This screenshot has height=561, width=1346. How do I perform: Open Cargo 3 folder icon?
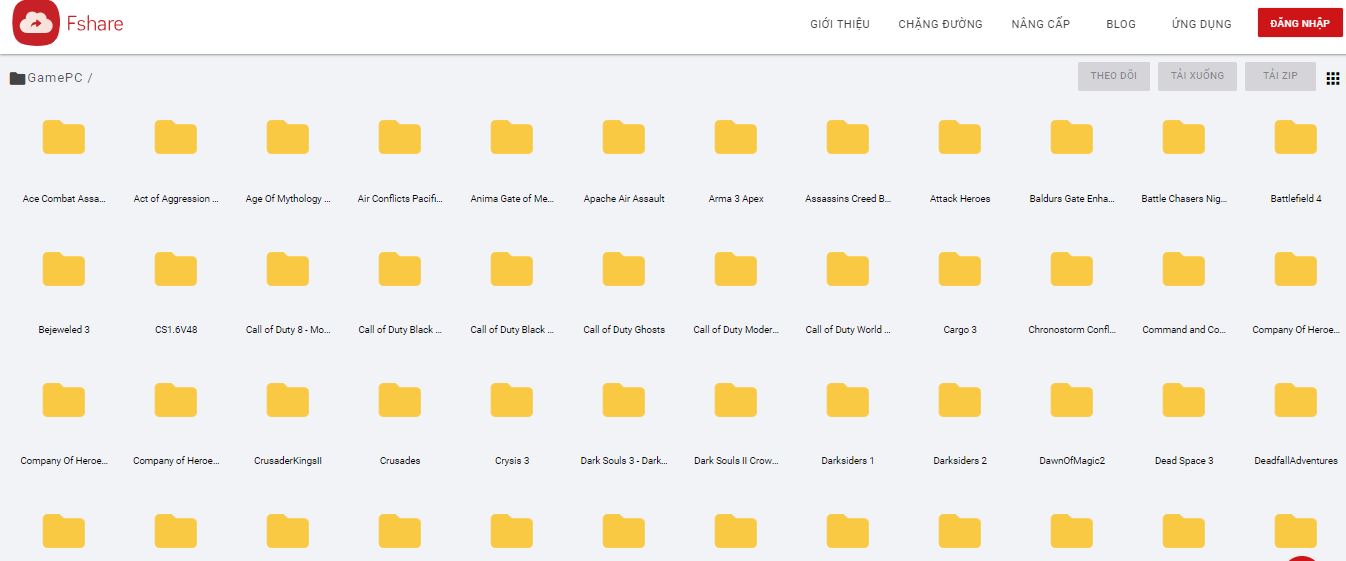click(960, 268)
